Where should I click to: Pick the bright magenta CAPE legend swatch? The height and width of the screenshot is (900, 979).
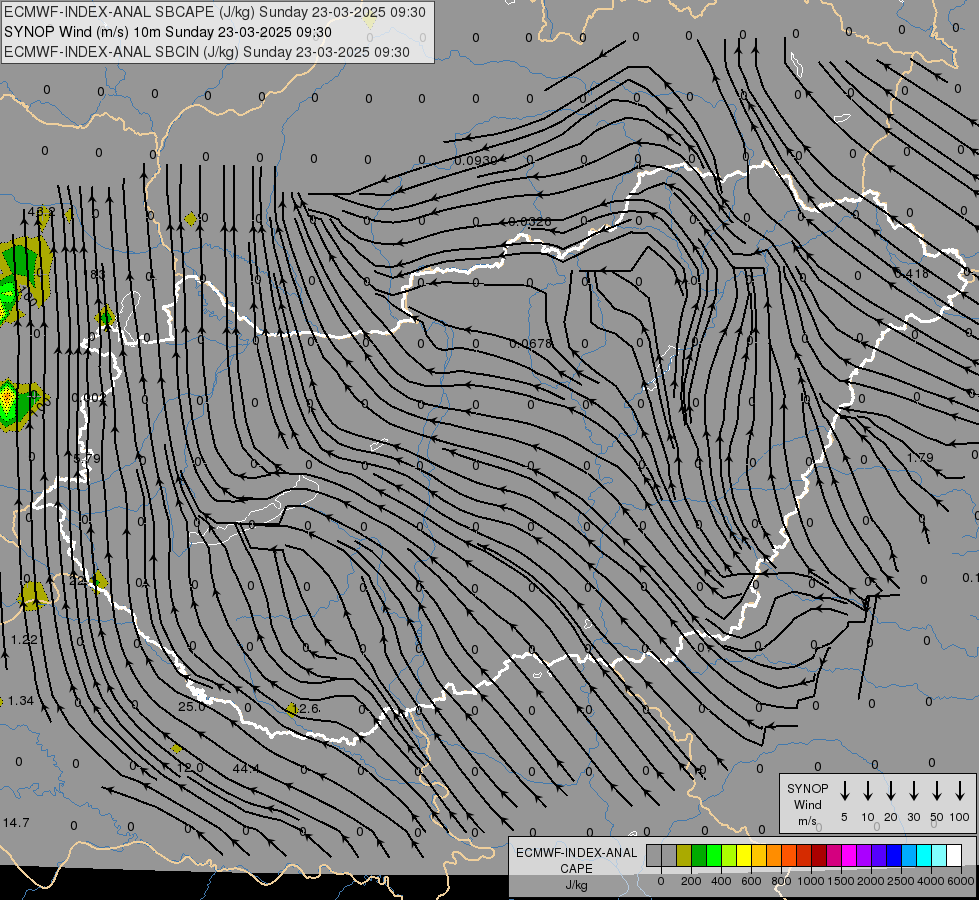pos(849,855)
